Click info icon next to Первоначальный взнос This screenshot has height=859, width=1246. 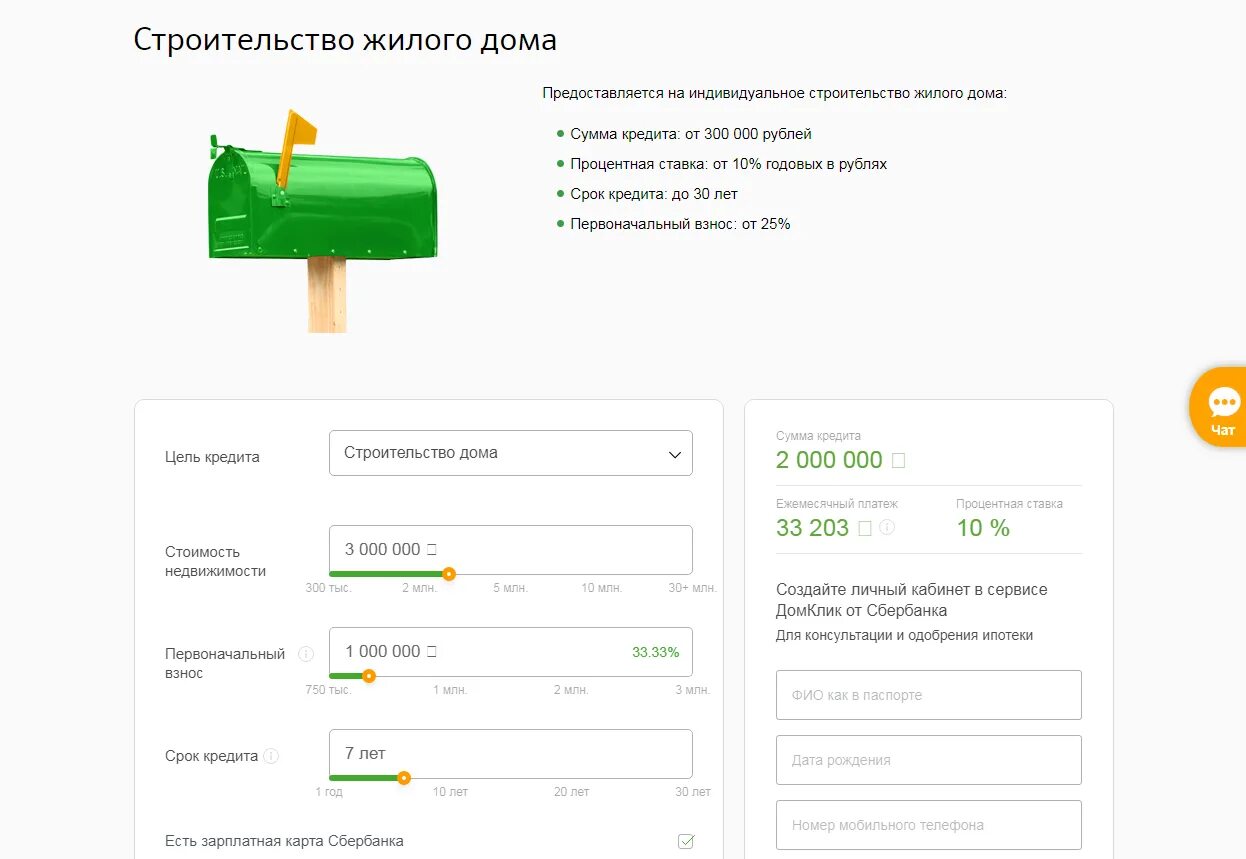[x=306, y=654]
